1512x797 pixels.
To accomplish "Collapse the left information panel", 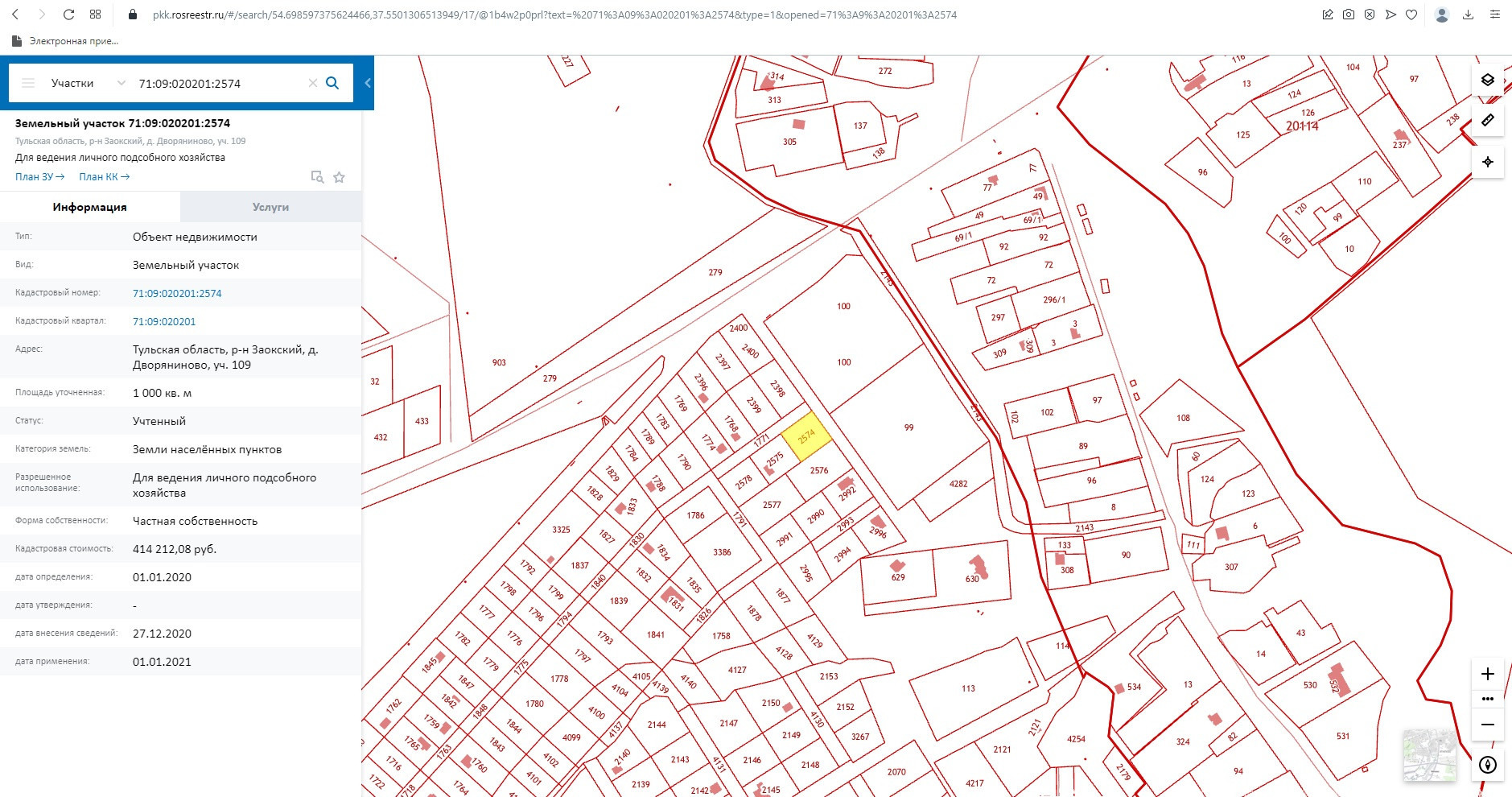I will 367,83.
